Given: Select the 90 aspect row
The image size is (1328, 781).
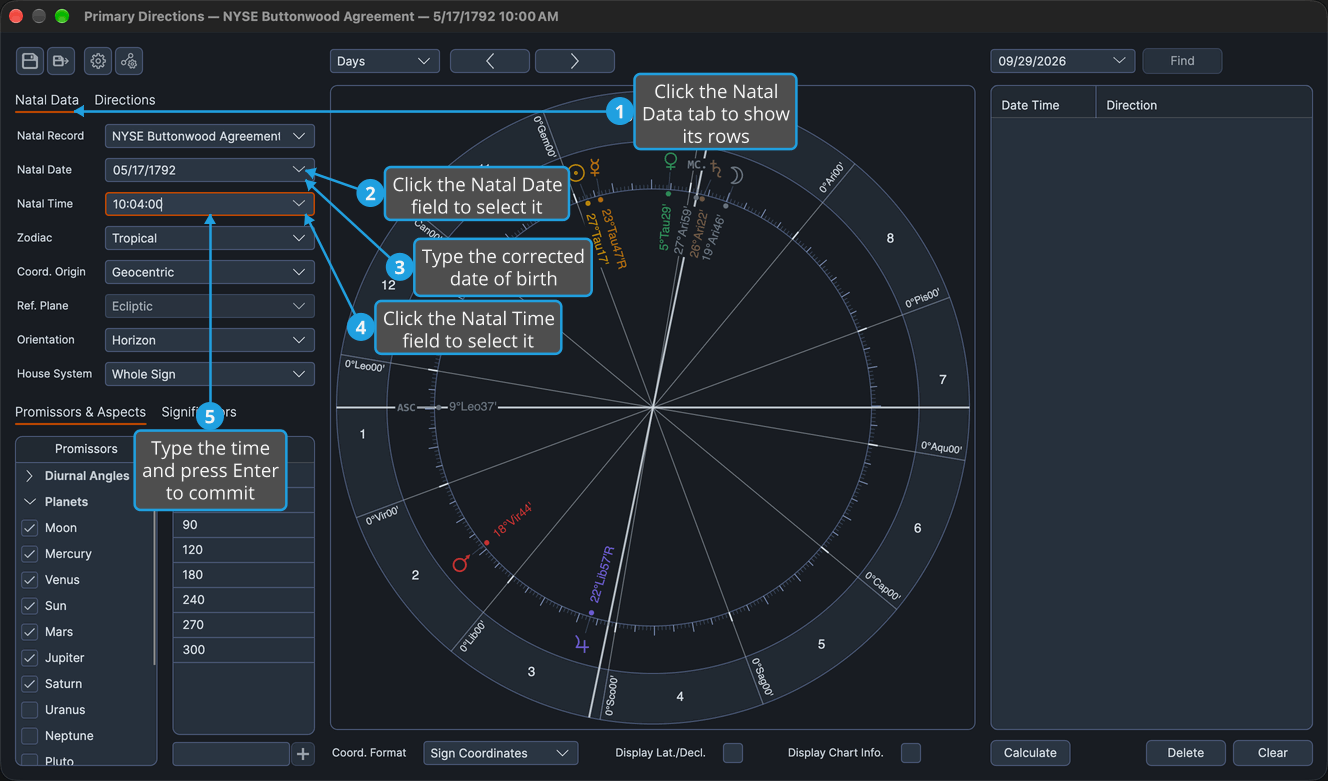Looking at the screenshot, I should pos(244,525).
